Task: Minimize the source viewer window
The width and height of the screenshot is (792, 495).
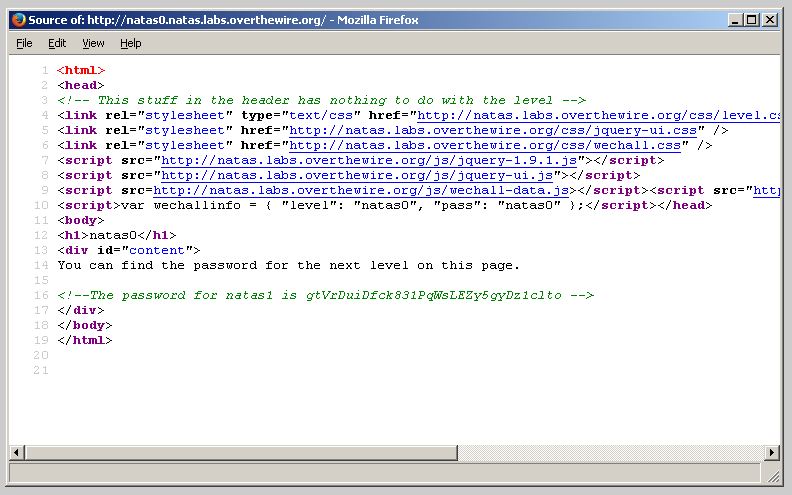Action: 735,20
